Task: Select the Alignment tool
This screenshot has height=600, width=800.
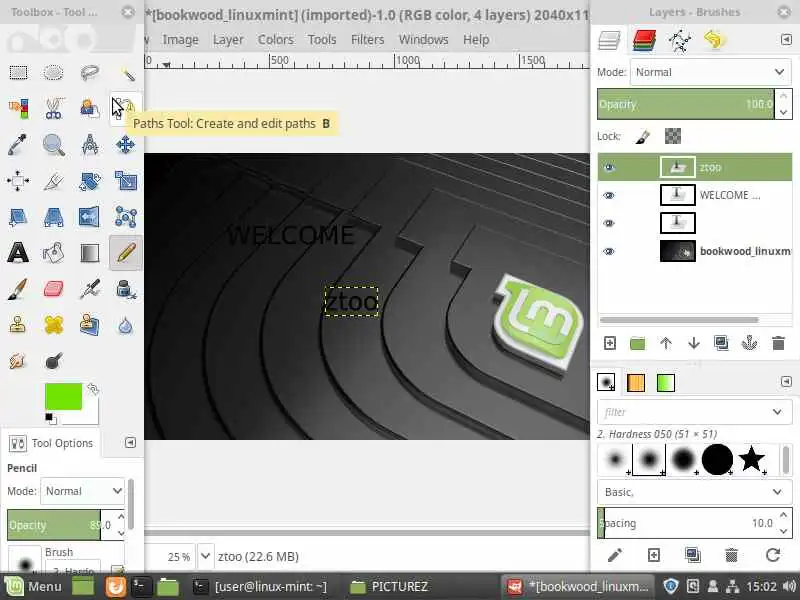Action: point(18,181)
